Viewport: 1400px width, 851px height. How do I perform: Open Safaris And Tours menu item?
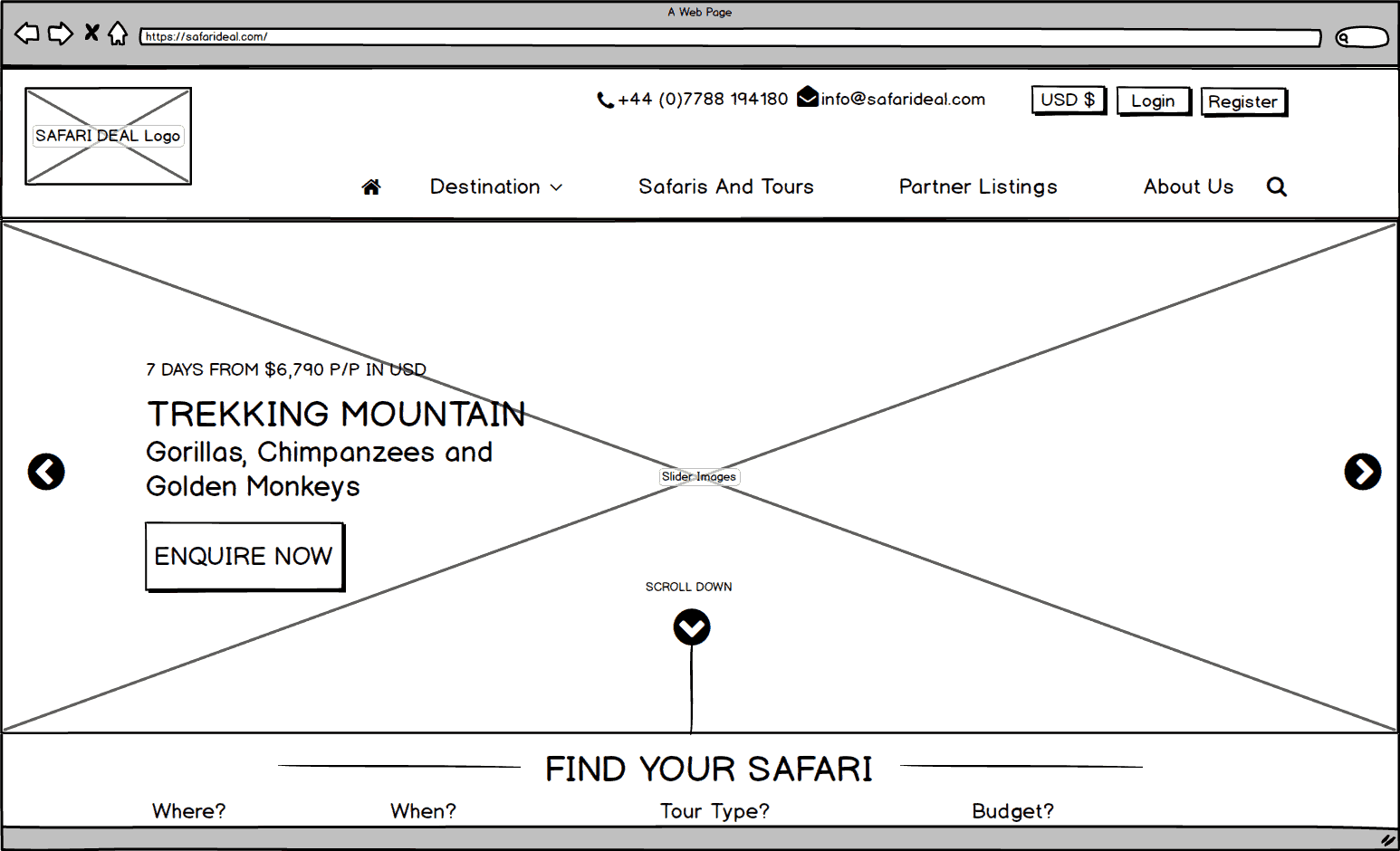pos(726,186)
